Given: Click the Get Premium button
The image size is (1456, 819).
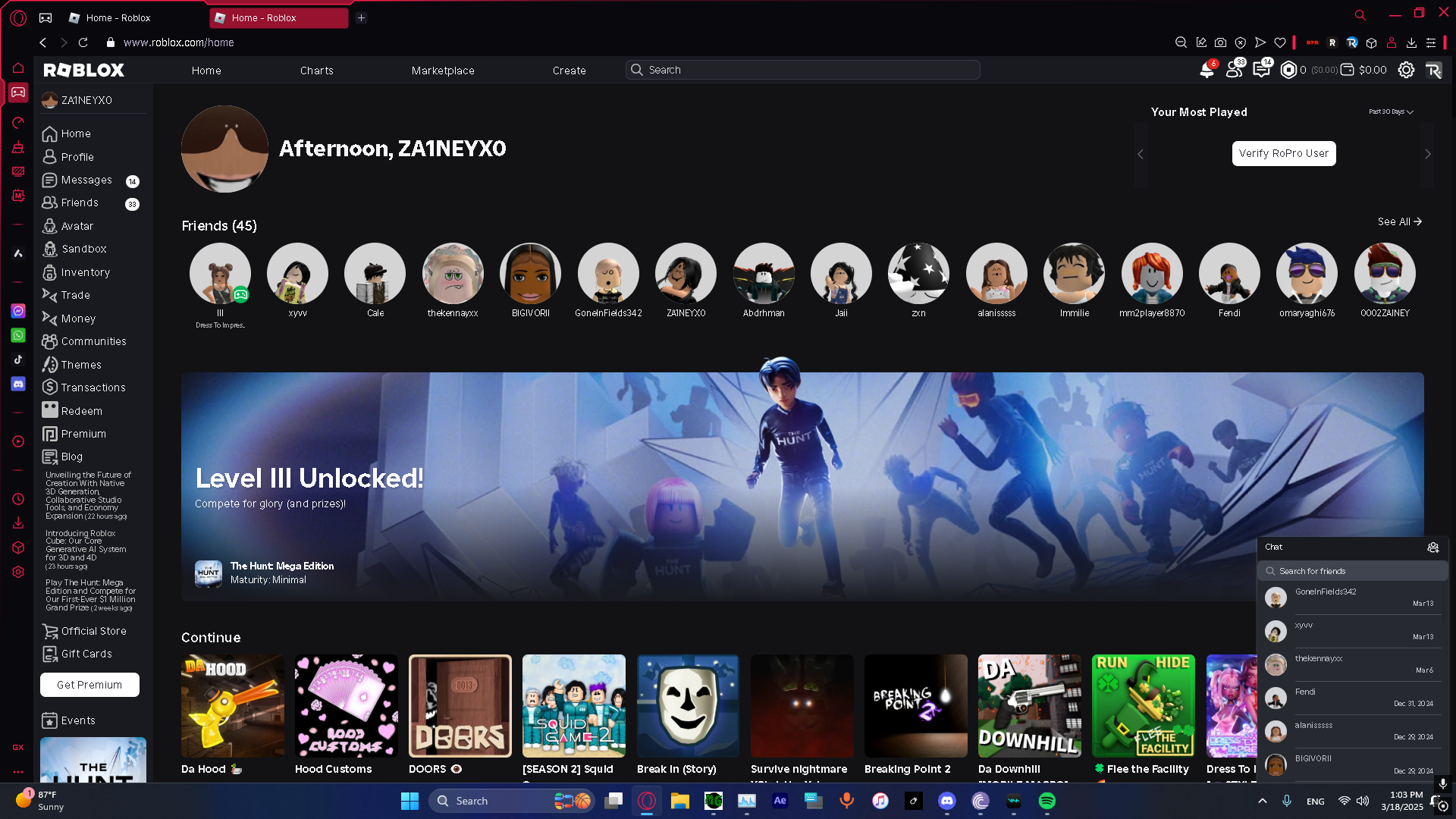Looking at the screenshot, I should [89, 685].
